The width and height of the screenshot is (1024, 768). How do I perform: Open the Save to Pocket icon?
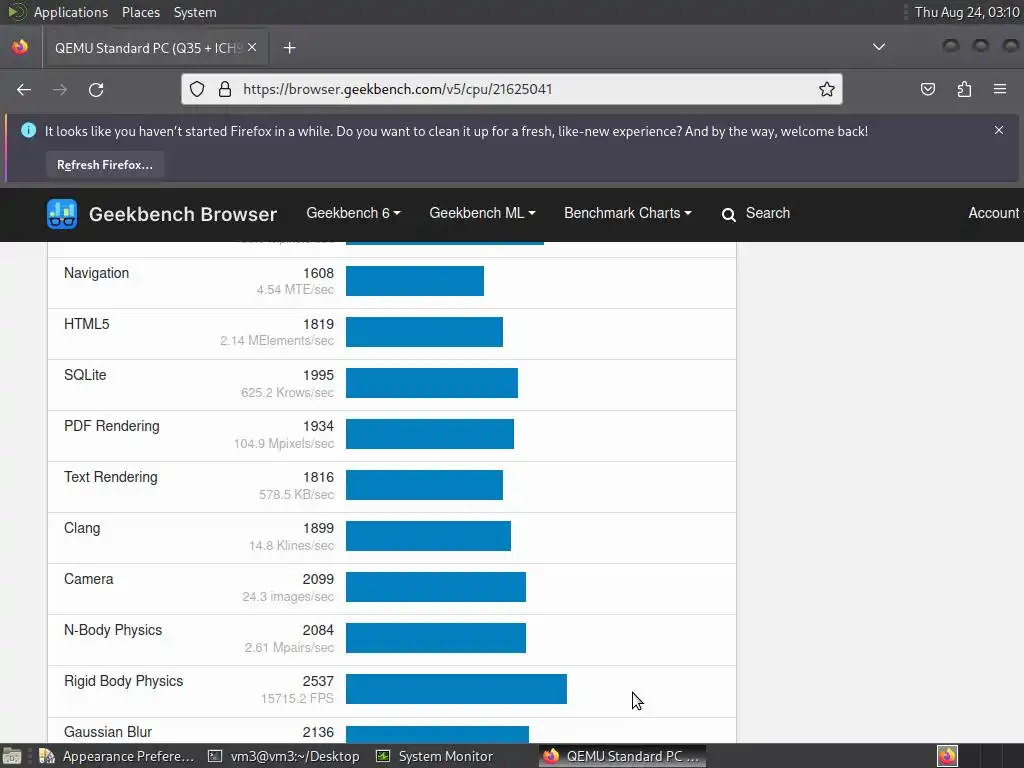click(927, 89)
